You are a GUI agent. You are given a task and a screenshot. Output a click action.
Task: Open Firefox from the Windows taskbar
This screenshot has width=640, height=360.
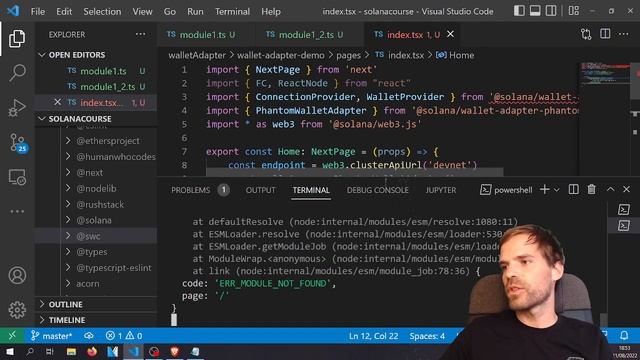click(92, 352)
